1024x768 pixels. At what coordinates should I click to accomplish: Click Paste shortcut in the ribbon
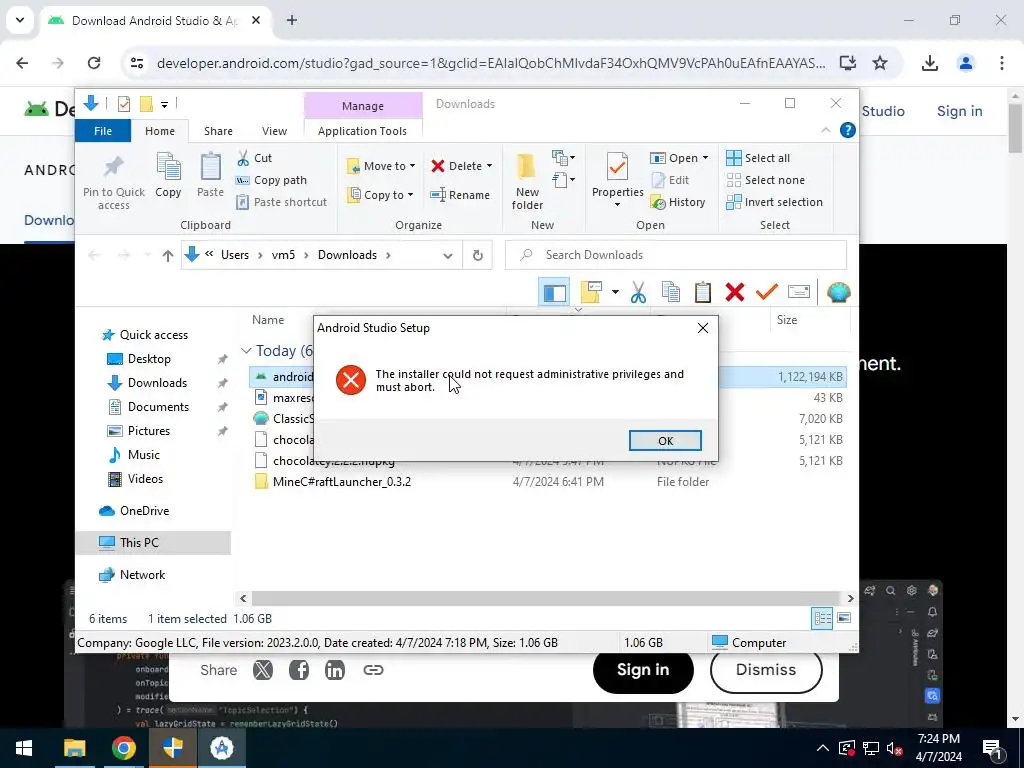(x=281, y=202)
